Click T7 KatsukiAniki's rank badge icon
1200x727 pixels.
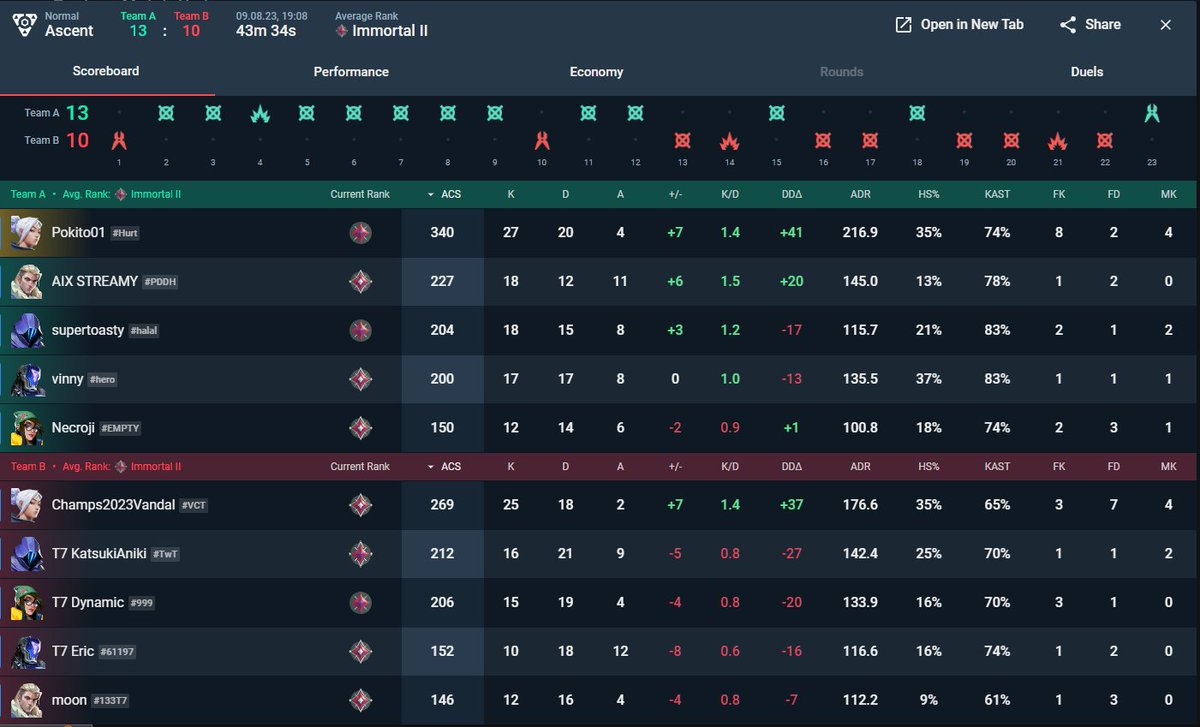pos(360,554)
